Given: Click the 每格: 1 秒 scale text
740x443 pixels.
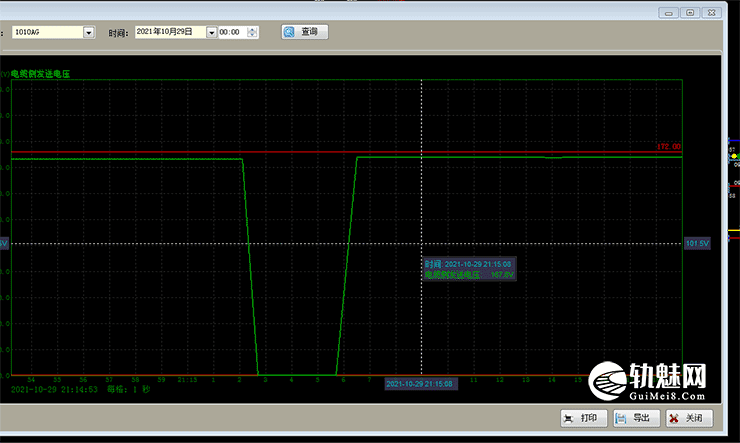Looking at the screenshot, I should pyautogui.click(x=128, y=390).
